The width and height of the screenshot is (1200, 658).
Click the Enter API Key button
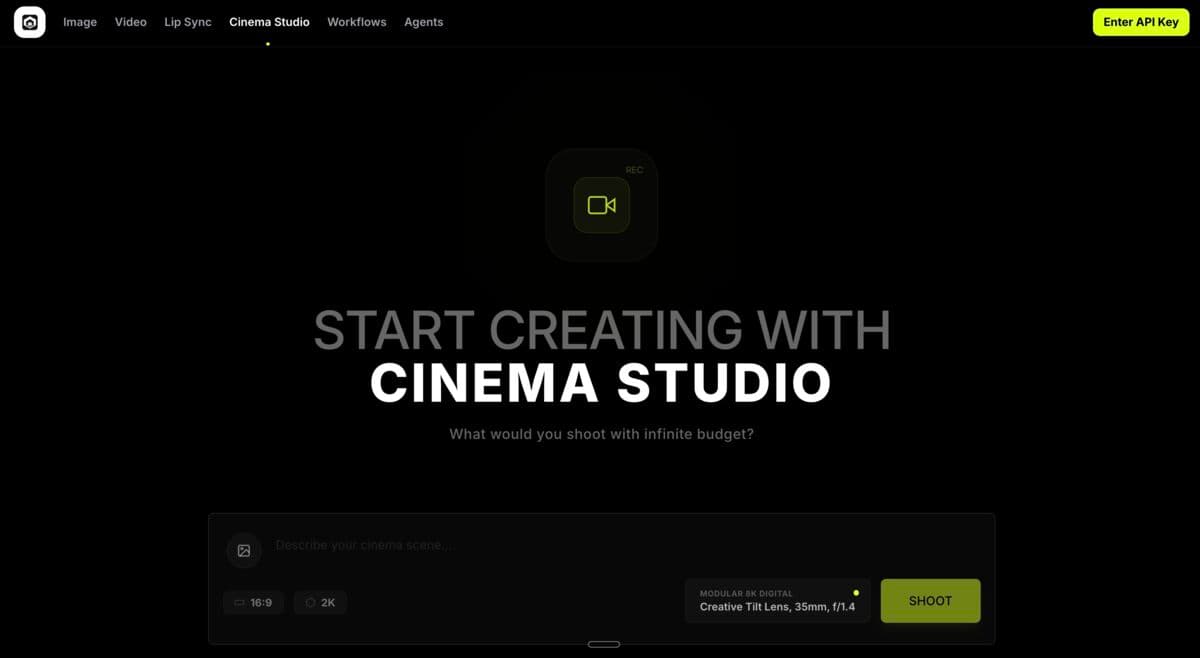coord(1141,22)
